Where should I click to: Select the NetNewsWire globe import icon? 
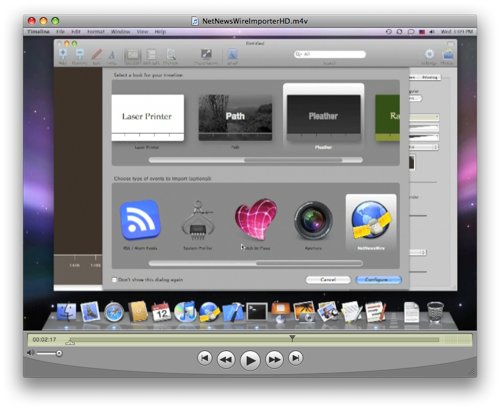371,220
